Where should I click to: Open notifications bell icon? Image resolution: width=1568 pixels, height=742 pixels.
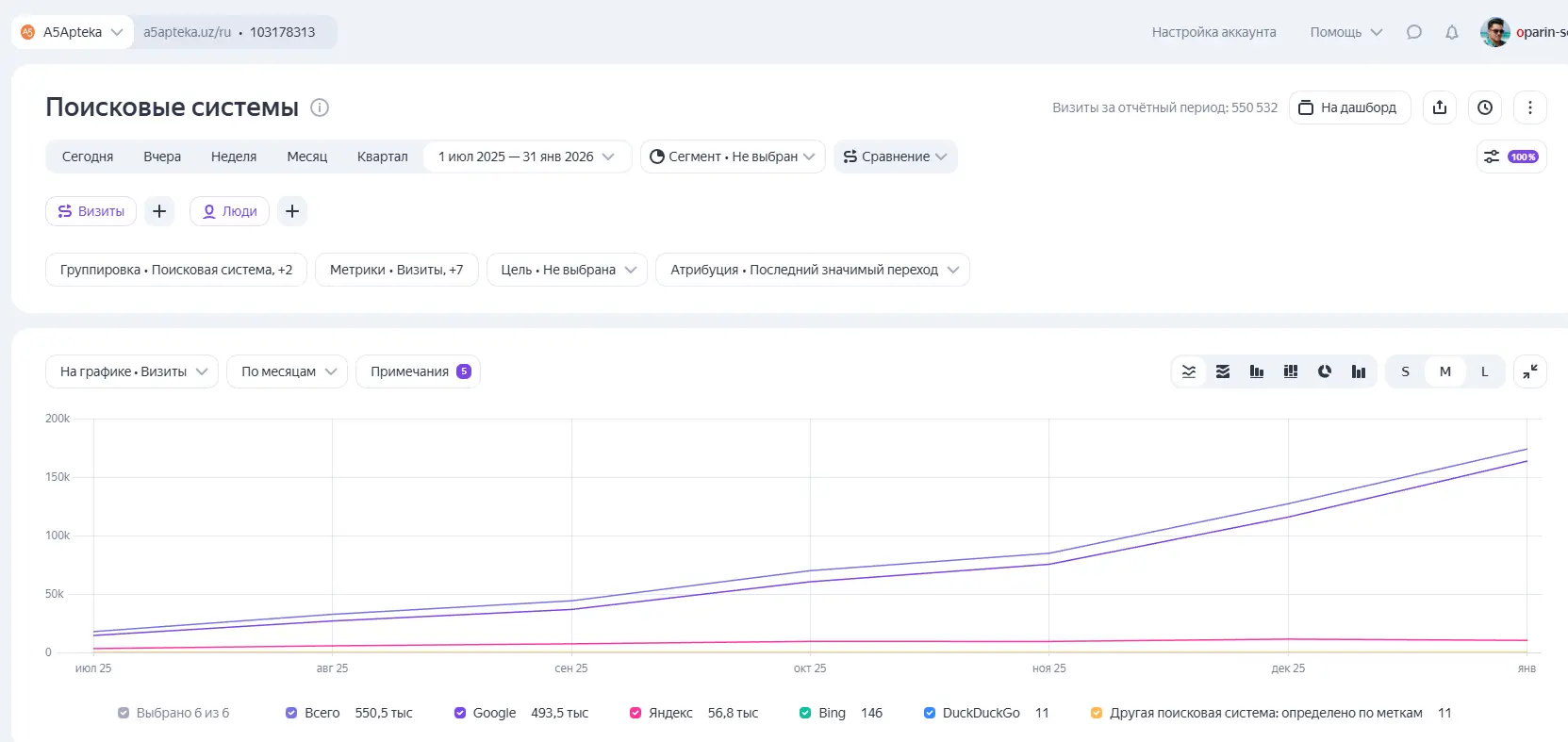[1451, 32]
